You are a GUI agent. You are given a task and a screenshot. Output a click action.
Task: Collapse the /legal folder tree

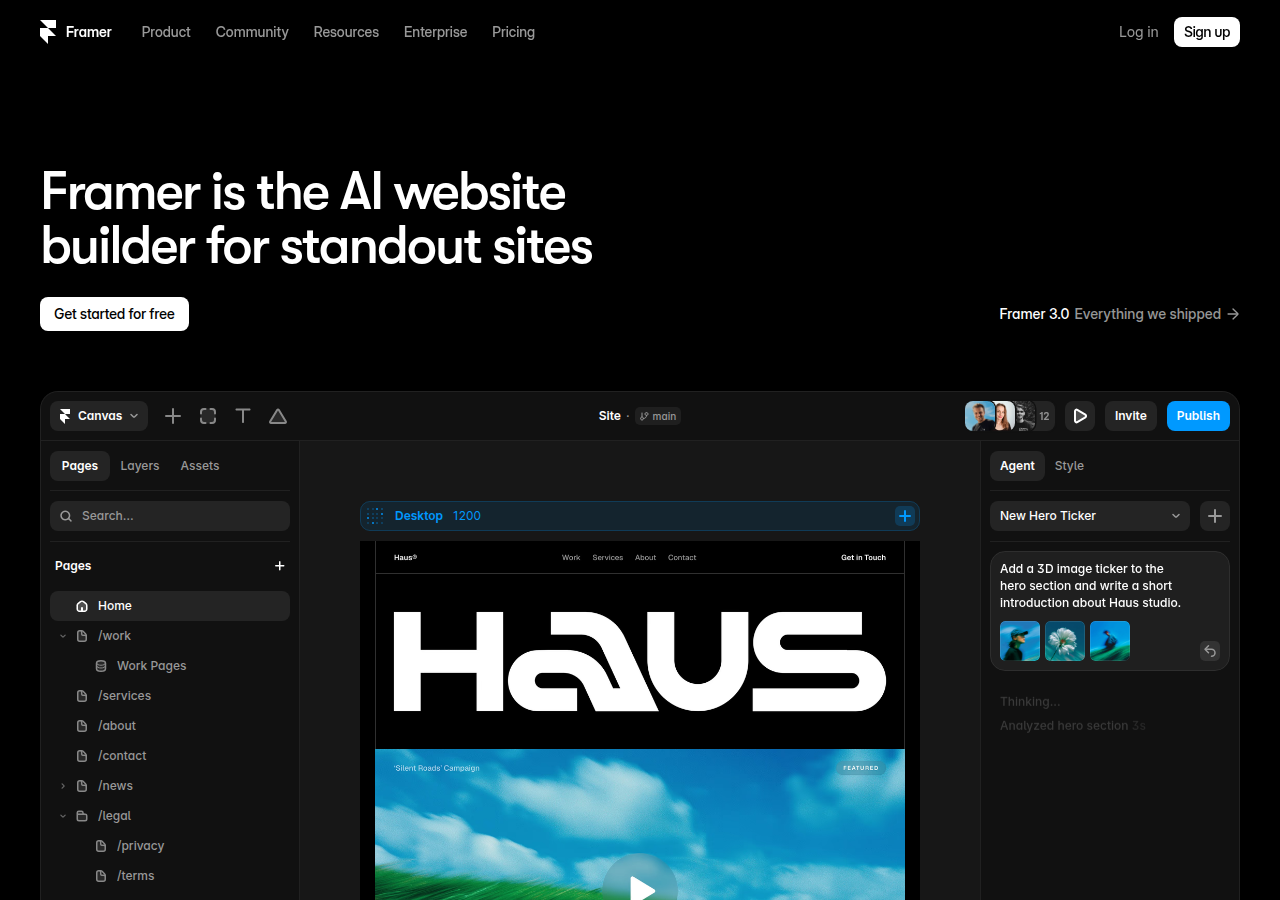[x=63, y=816]
